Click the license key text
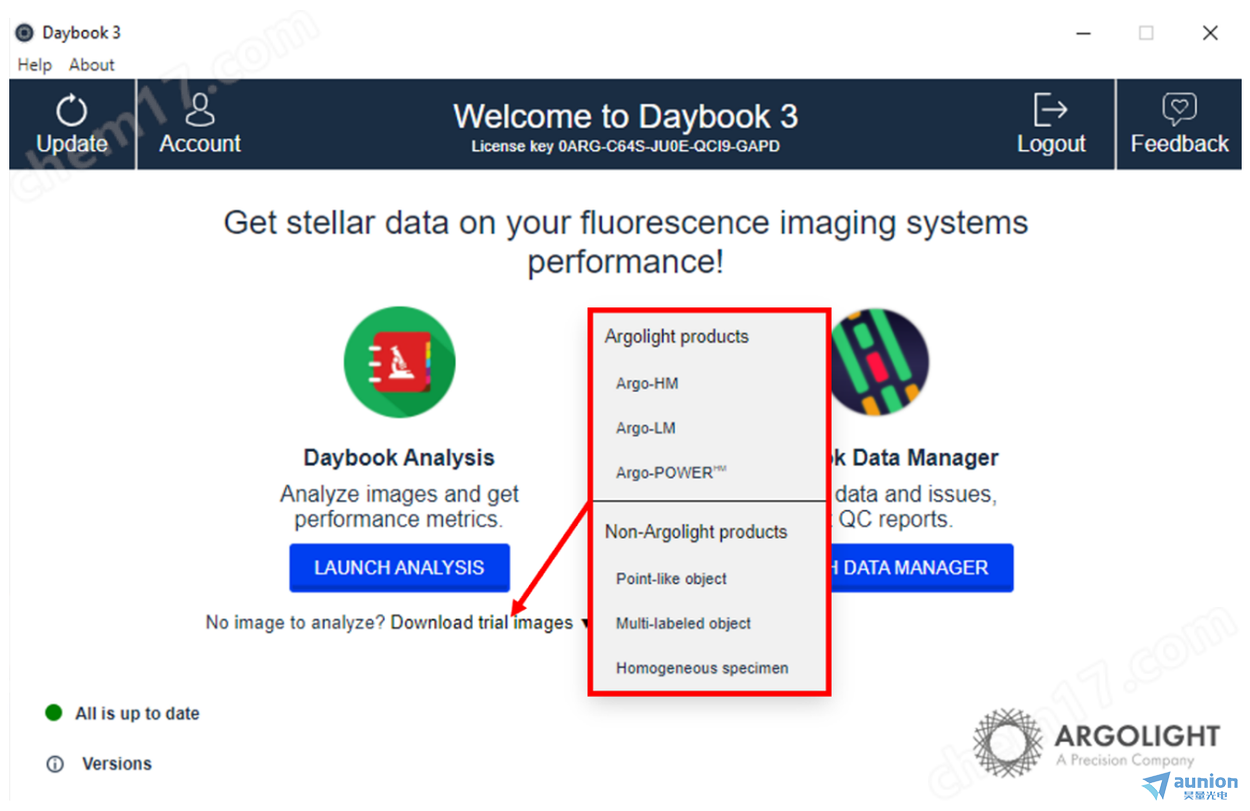Viewport: 1250px width, 811px height. pyautogui.click(x=626, y=147)
